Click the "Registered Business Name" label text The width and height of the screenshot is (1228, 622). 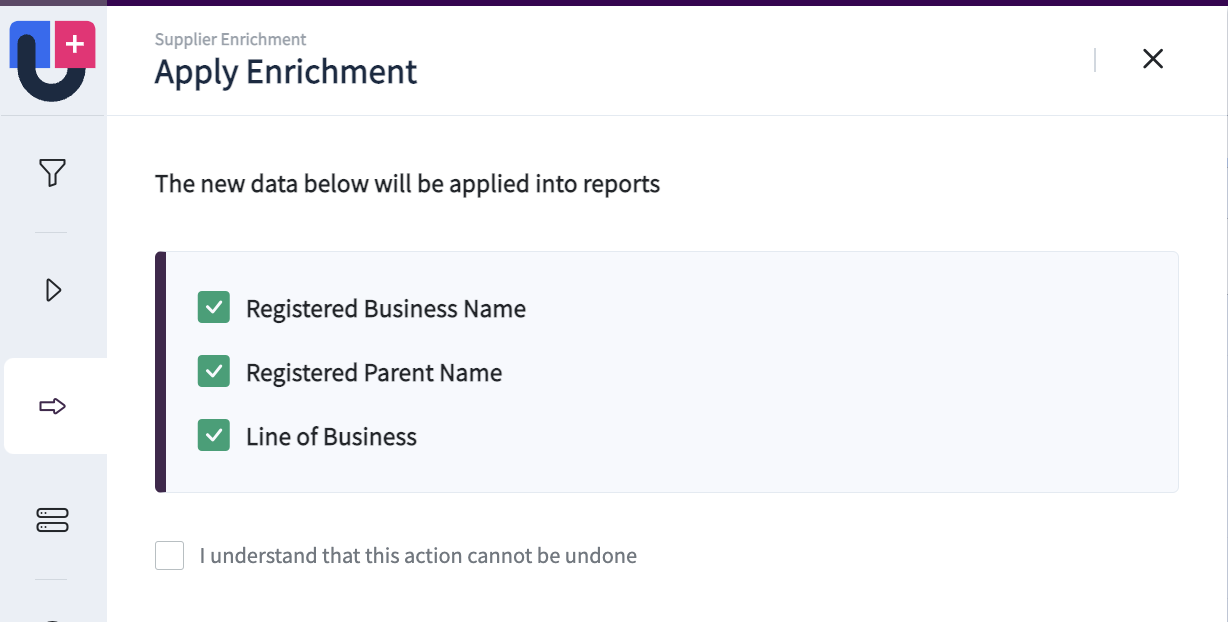tap(386, 309)
